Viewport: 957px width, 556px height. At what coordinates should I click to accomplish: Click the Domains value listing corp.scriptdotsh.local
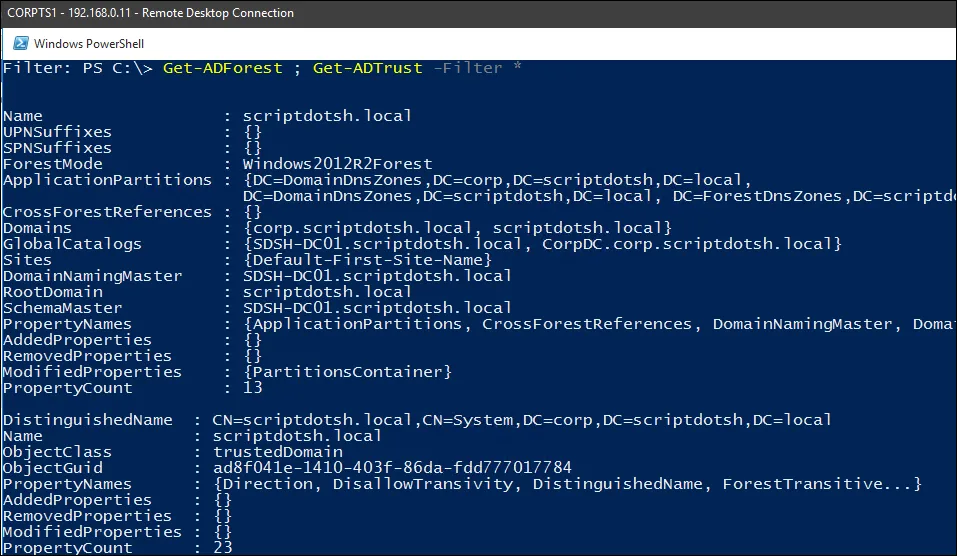(457, 228)
